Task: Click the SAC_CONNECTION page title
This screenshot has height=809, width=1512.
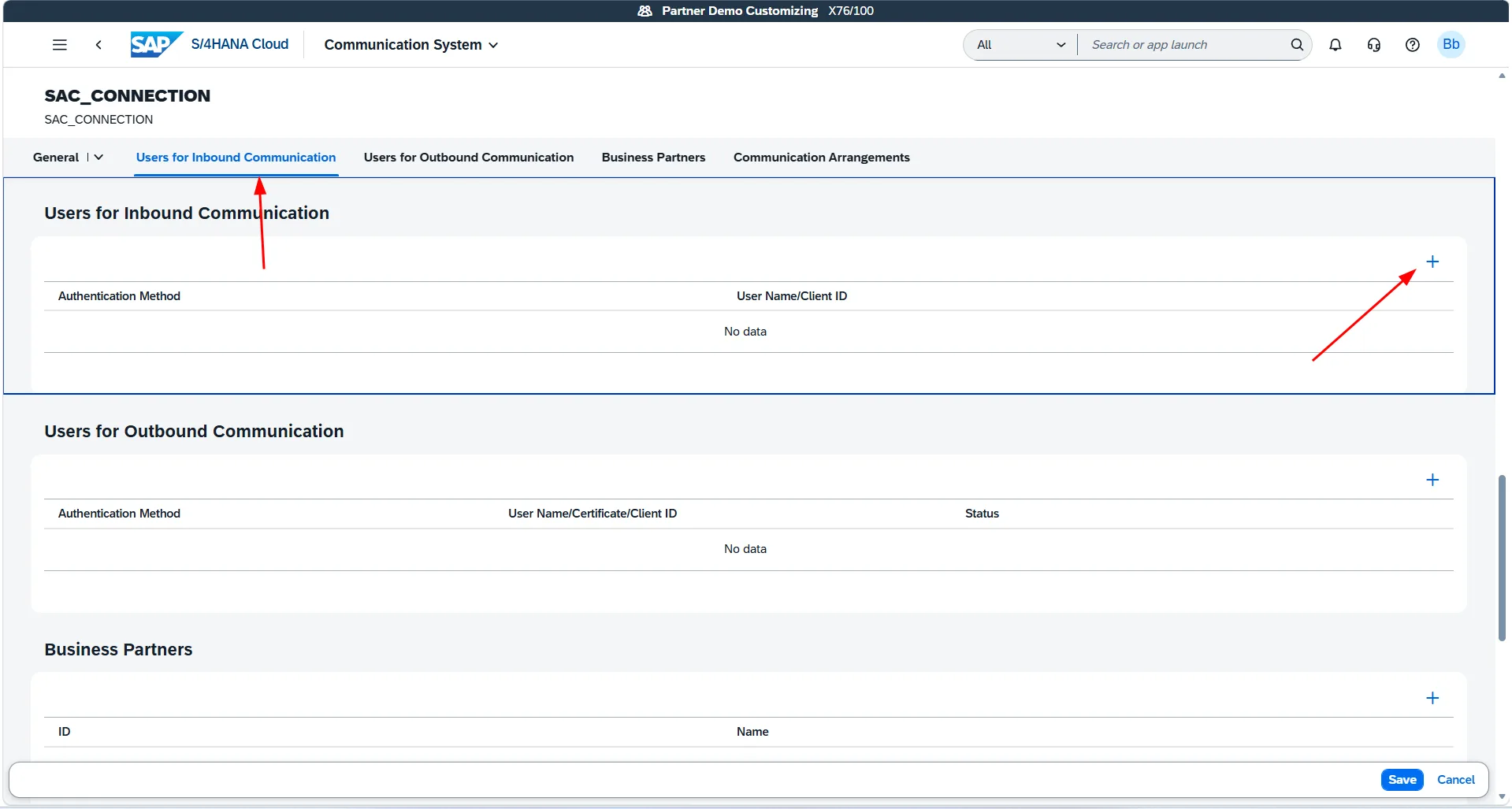Action: [127, 96]
